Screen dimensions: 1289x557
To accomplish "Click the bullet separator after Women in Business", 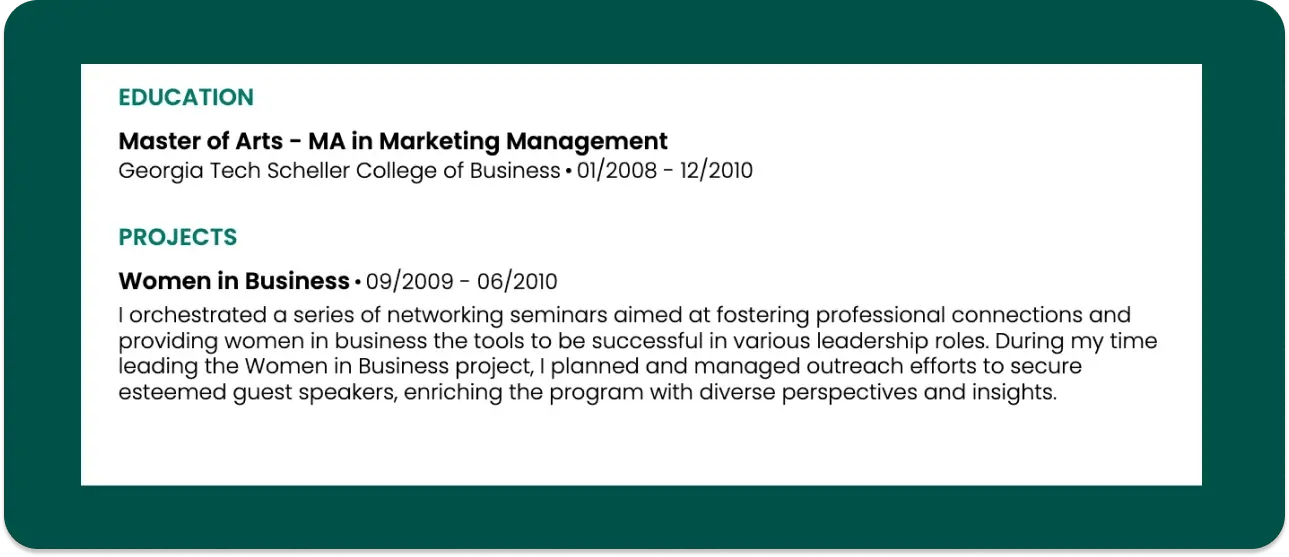I will pos(358,282).
